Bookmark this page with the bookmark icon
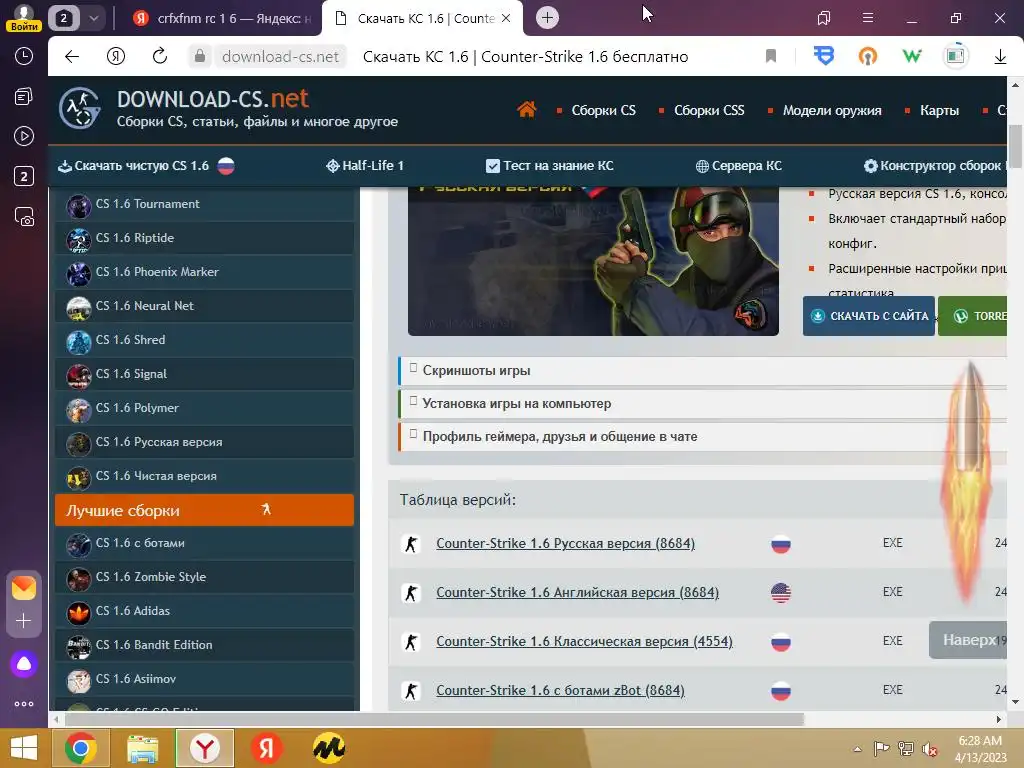 tap(771, 57)
